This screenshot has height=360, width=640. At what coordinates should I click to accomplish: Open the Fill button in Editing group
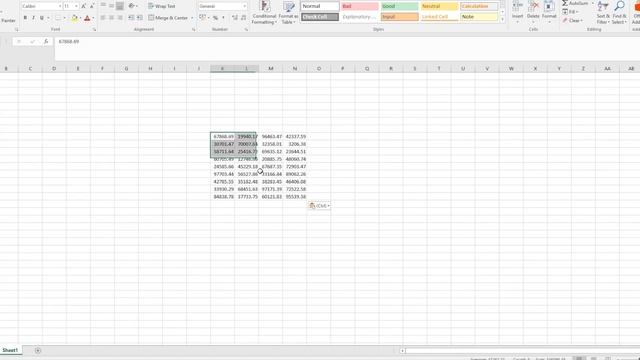[570, 12]
